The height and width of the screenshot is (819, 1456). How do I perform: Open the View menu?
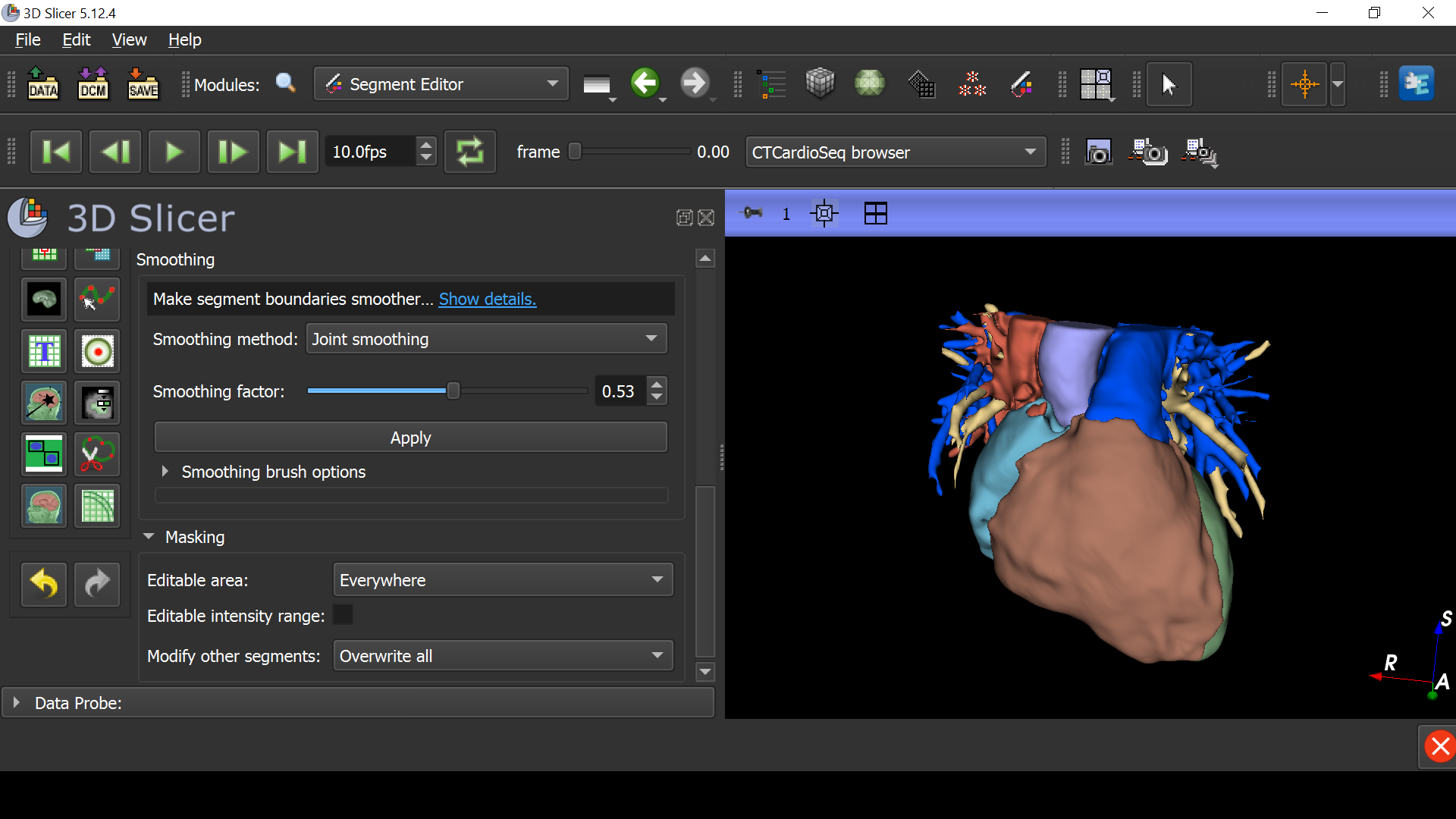tap(129, 40)
